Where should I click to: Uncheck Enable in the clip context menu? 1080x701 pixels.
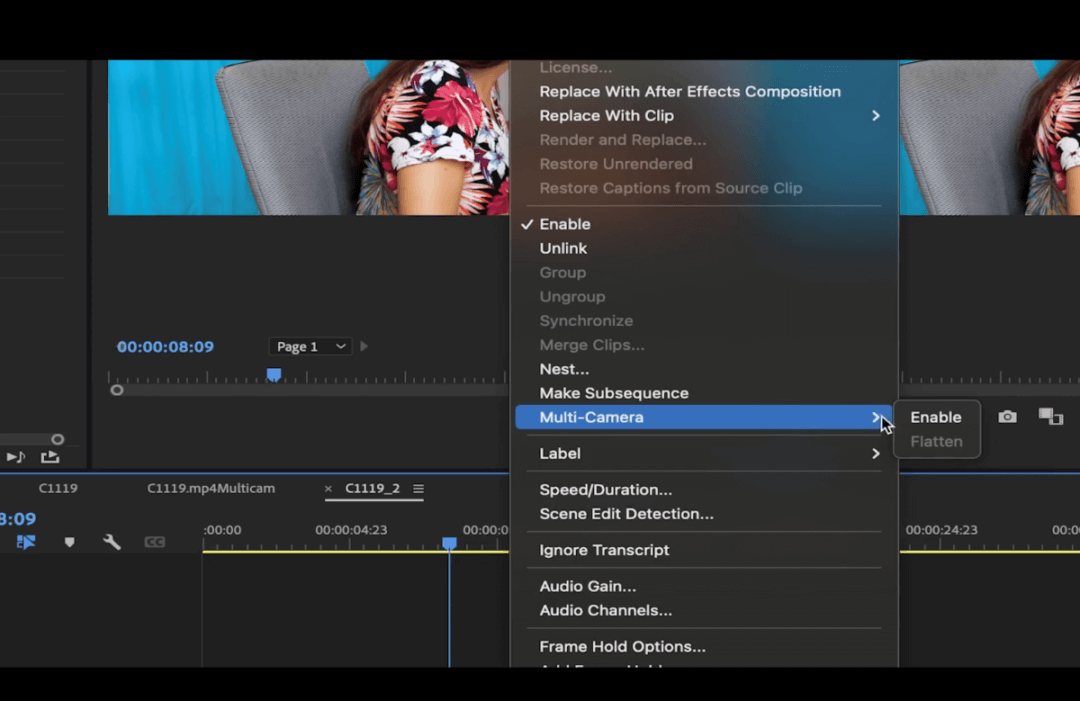(565, 224)
